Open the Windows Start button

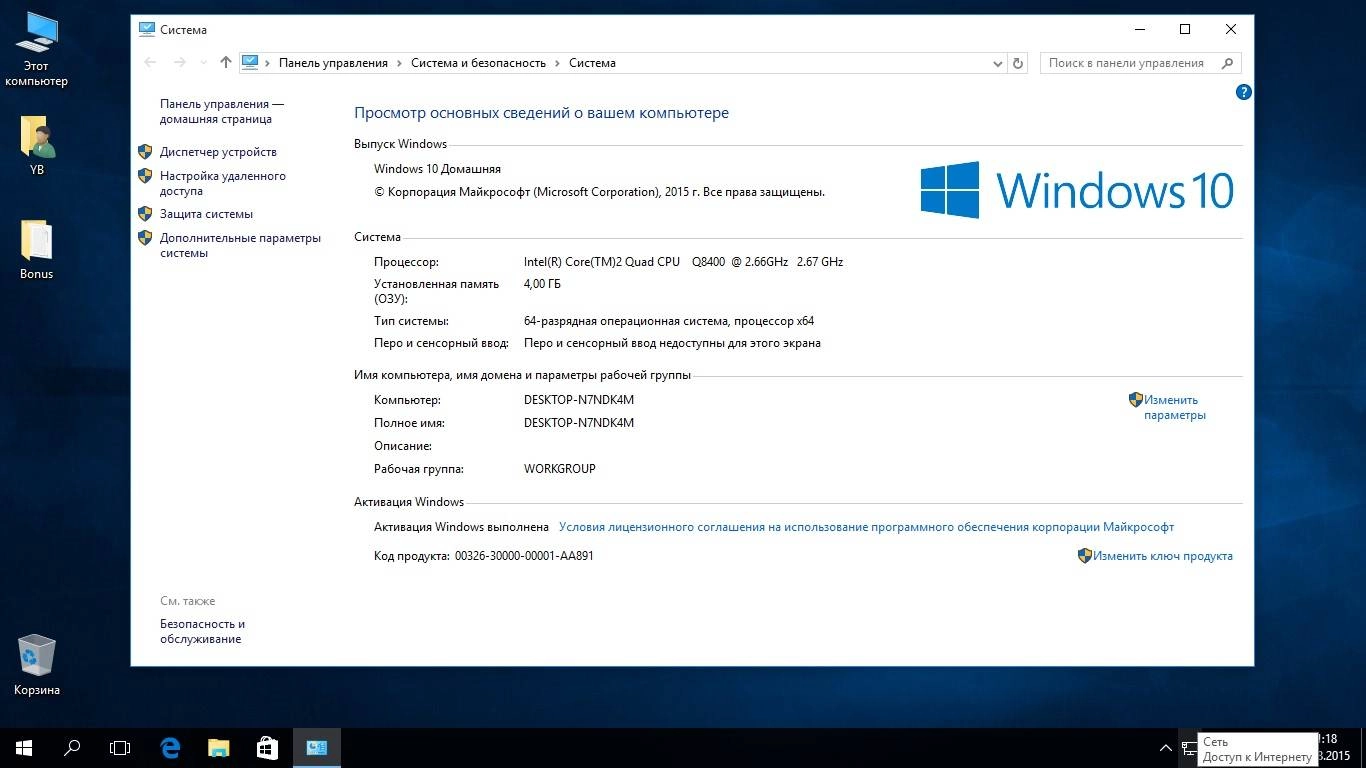tap(24, 747)
